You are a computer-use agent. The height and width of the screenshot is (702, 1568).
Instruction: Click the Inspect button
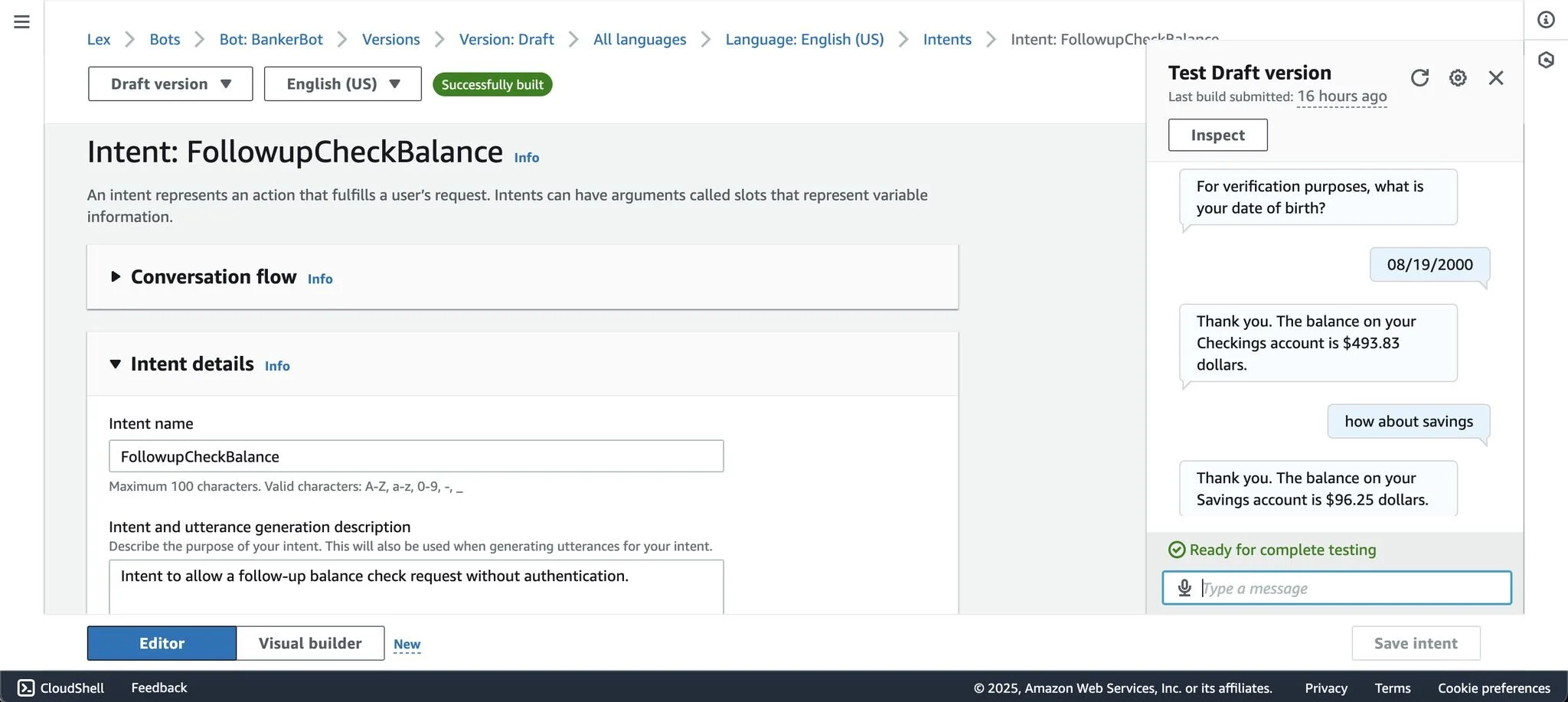[x=1217, y=135]
